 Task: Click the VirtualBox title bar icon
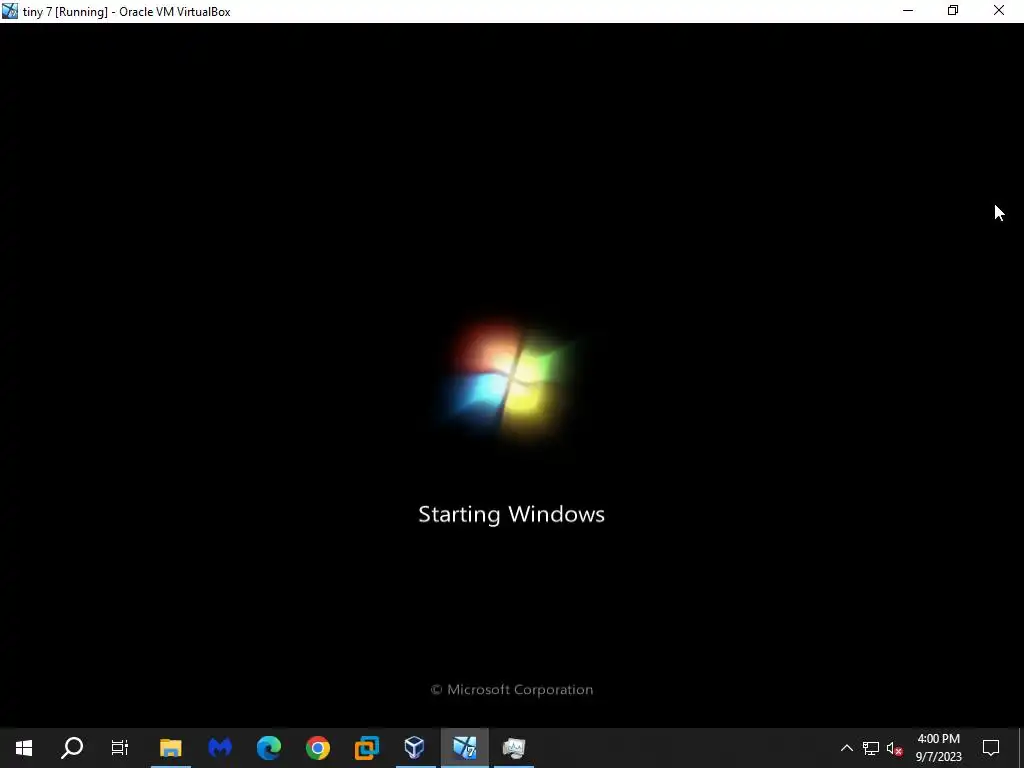(x=10, y=11)
